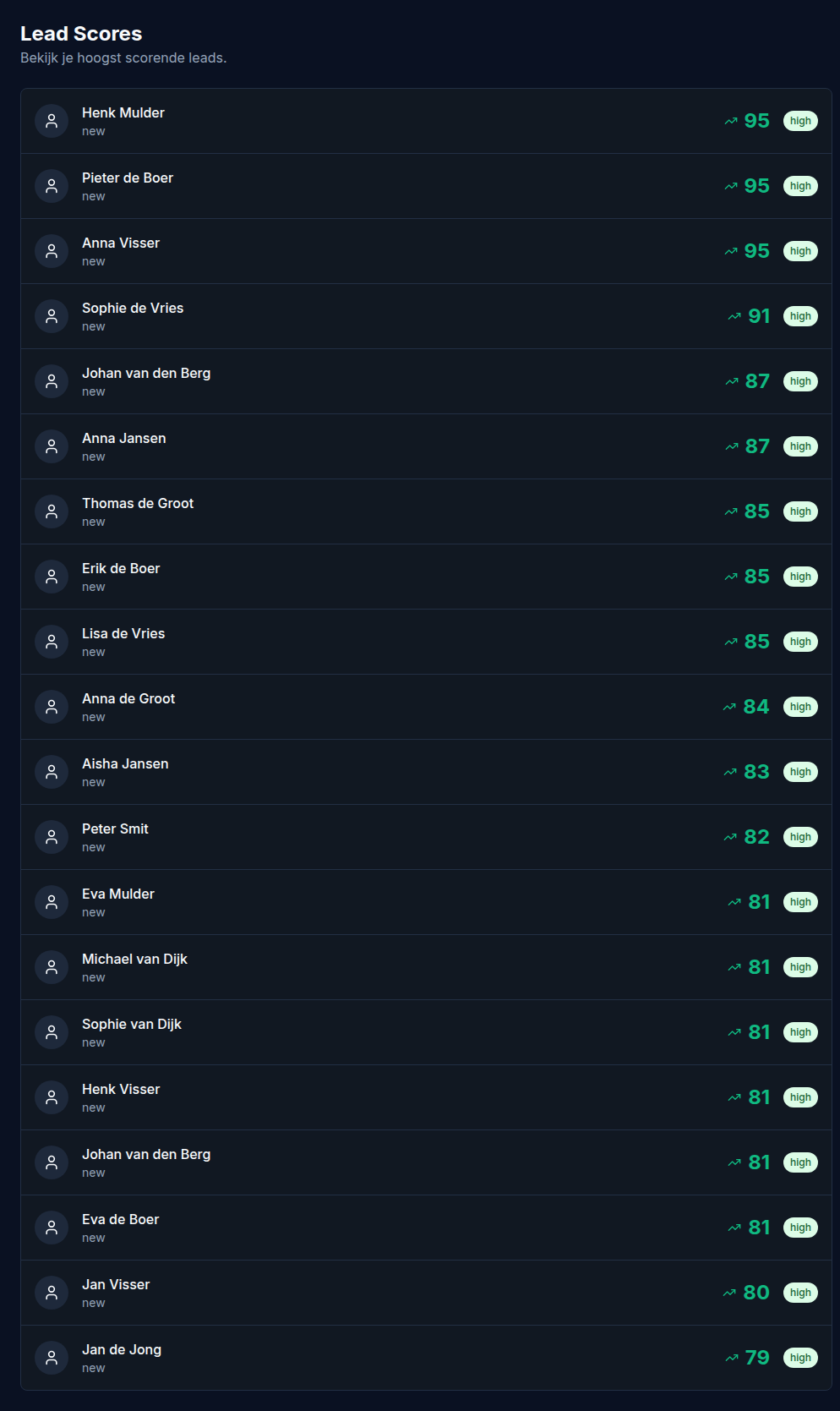Select Anna Visser's profile icon
Viewport: 840px width, 1411px height.
(51, 251)
